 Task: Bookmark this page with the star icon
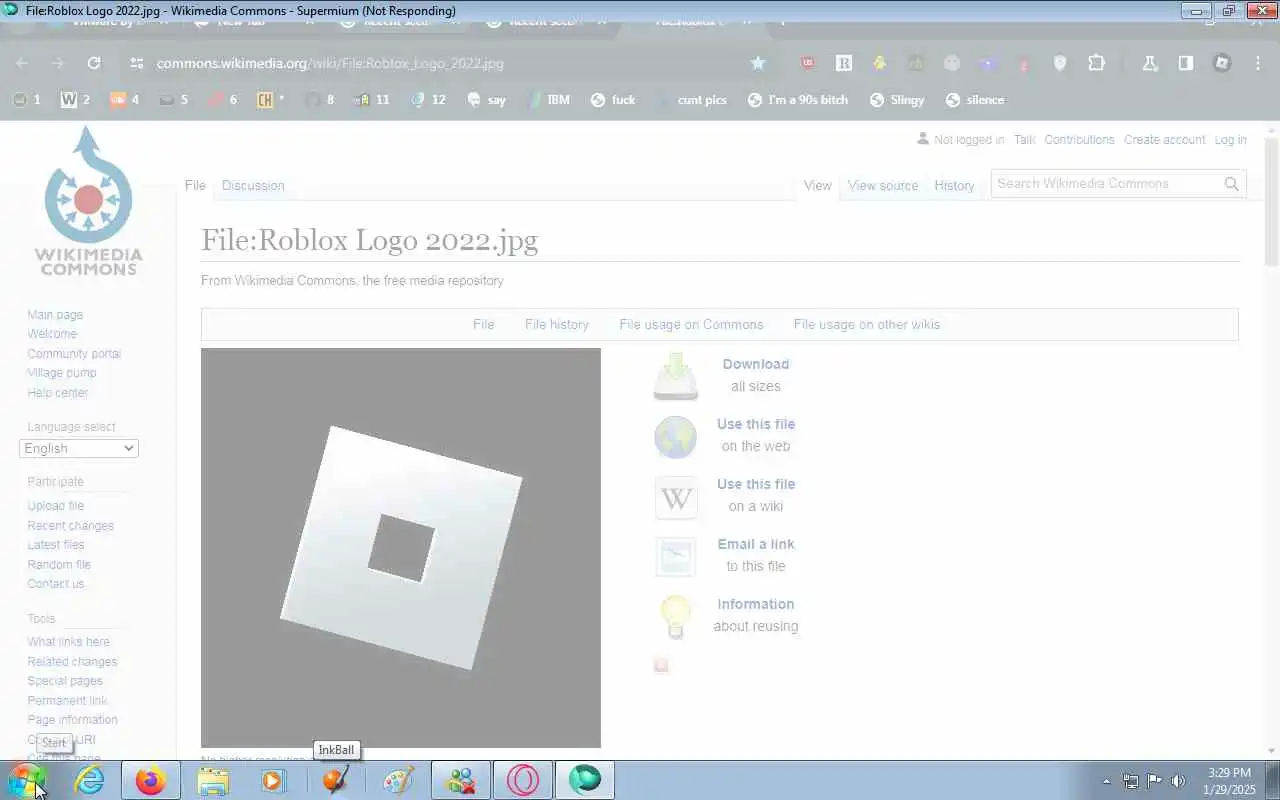pos(758,63)
